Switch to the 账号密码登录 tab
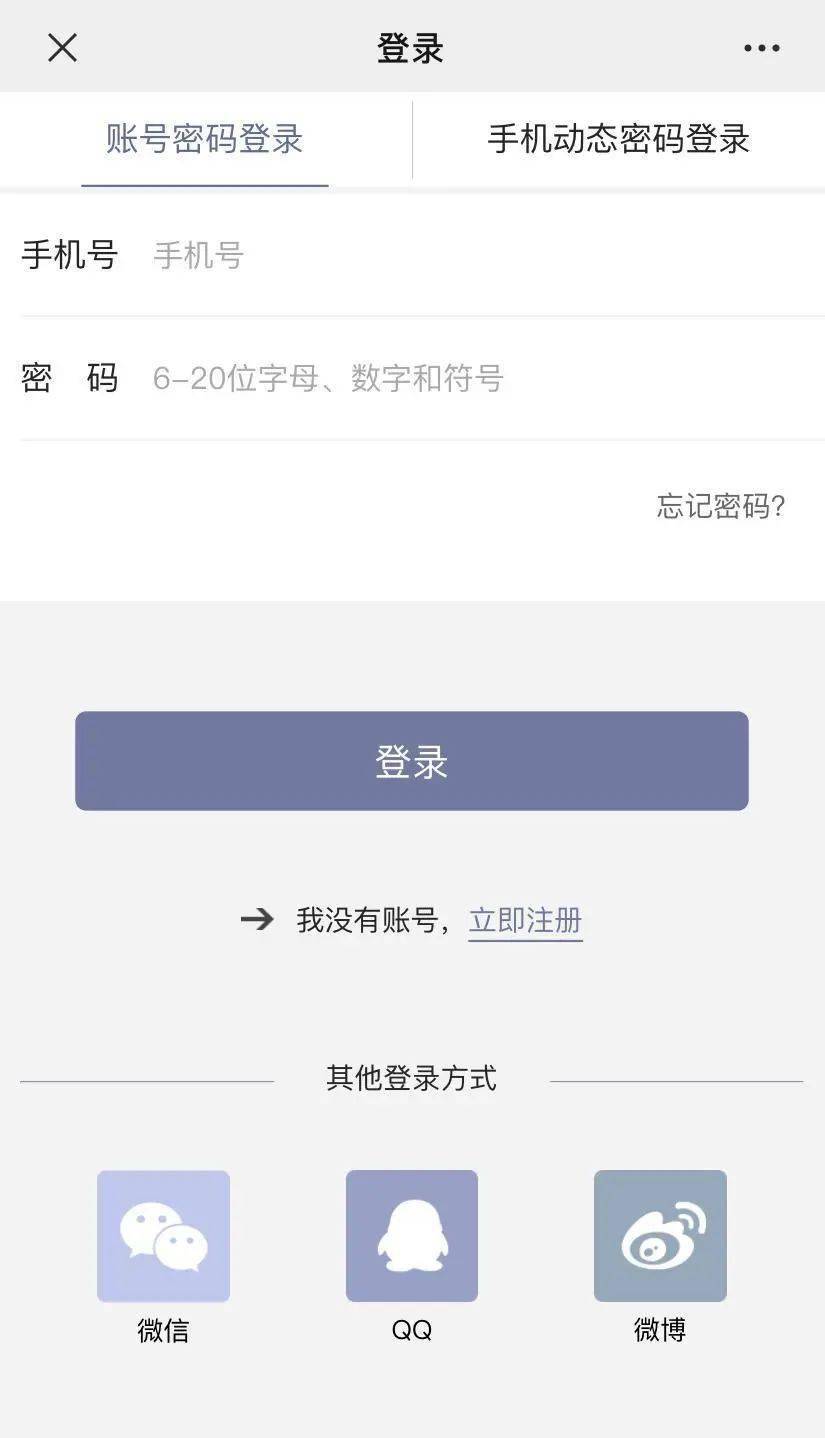 point(204,139)
